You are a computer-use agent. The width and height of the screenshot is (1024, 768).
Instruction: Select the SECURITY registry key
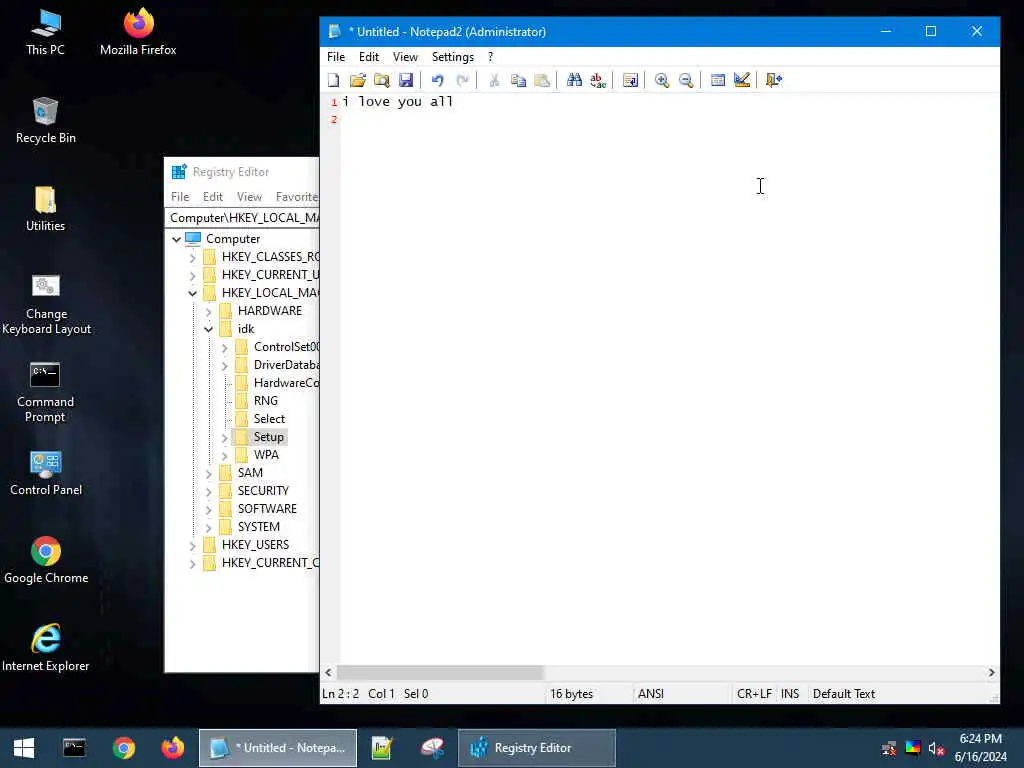263,490
